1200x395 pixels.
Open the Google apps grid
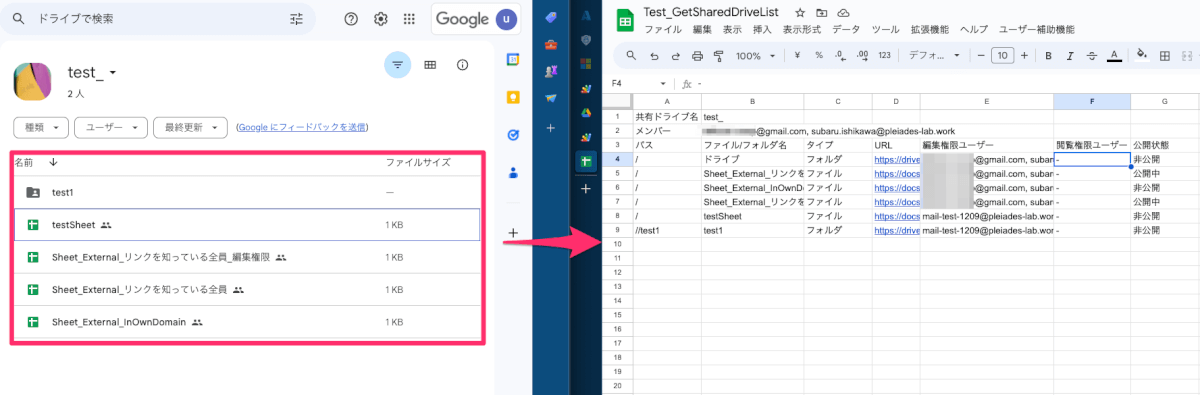409,19
